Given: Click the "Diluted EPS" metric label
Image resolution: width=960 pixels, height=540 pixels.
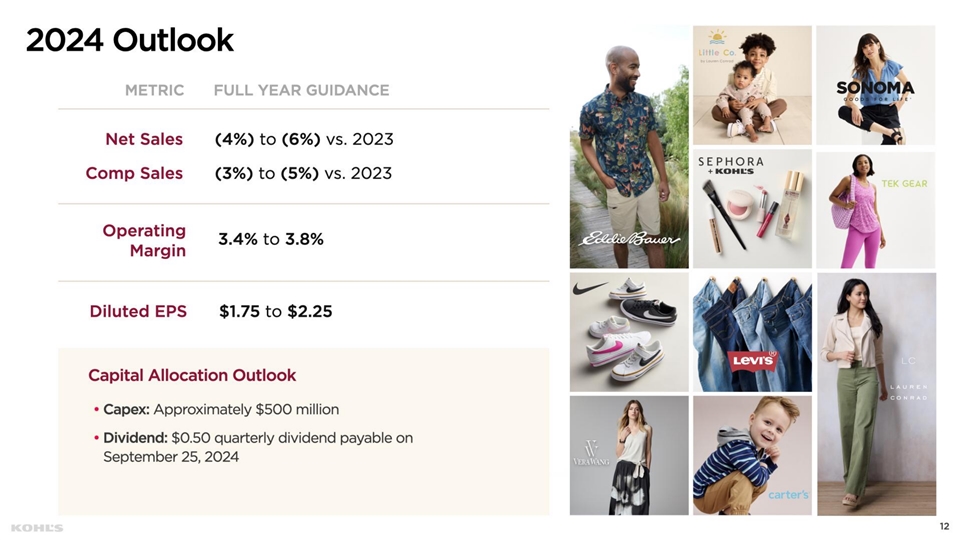Looking at the screenshot, I should tap(138, 311).
